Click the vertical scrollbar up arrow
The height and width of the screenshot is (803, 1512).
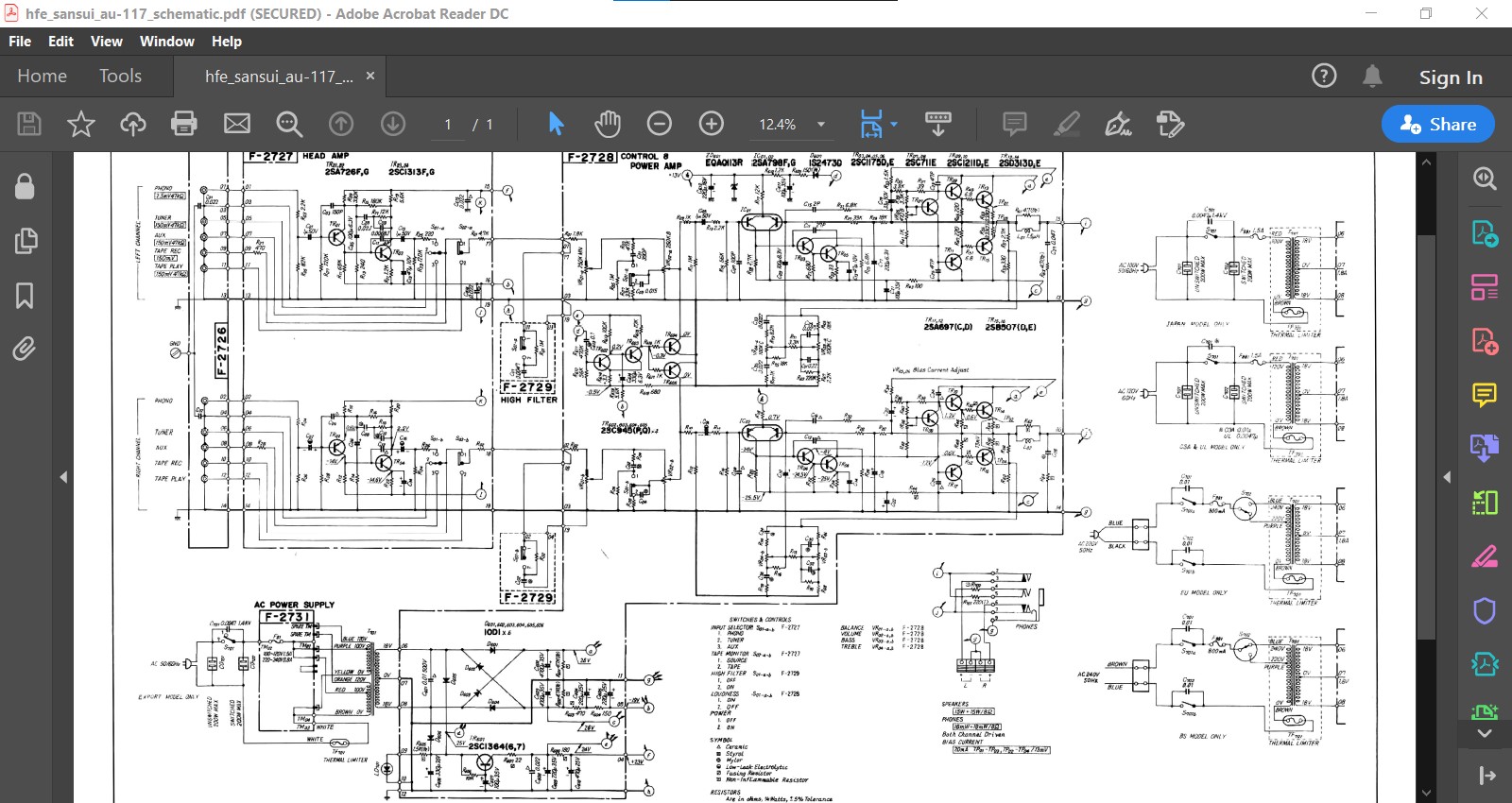[1426, 162]
